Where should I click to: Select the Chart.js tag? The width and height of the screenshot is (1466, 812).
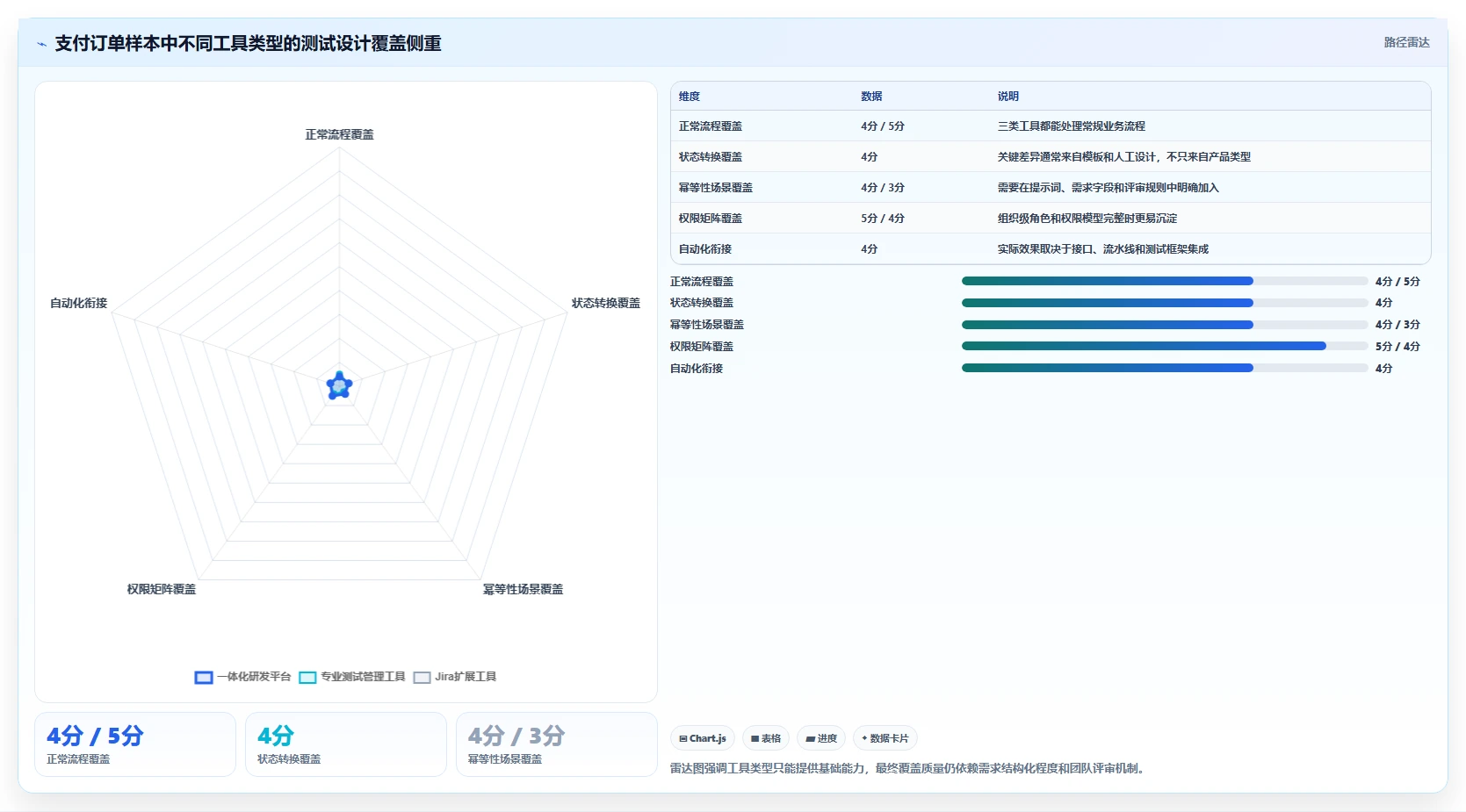pos(703,738)
